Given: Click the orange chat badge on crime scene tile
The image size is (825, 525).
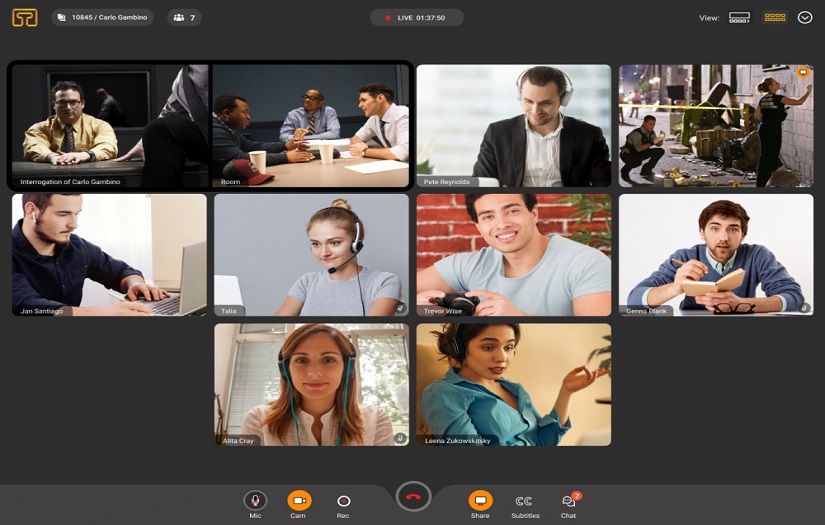Looking at the screenshot, I should pos(803,72).
